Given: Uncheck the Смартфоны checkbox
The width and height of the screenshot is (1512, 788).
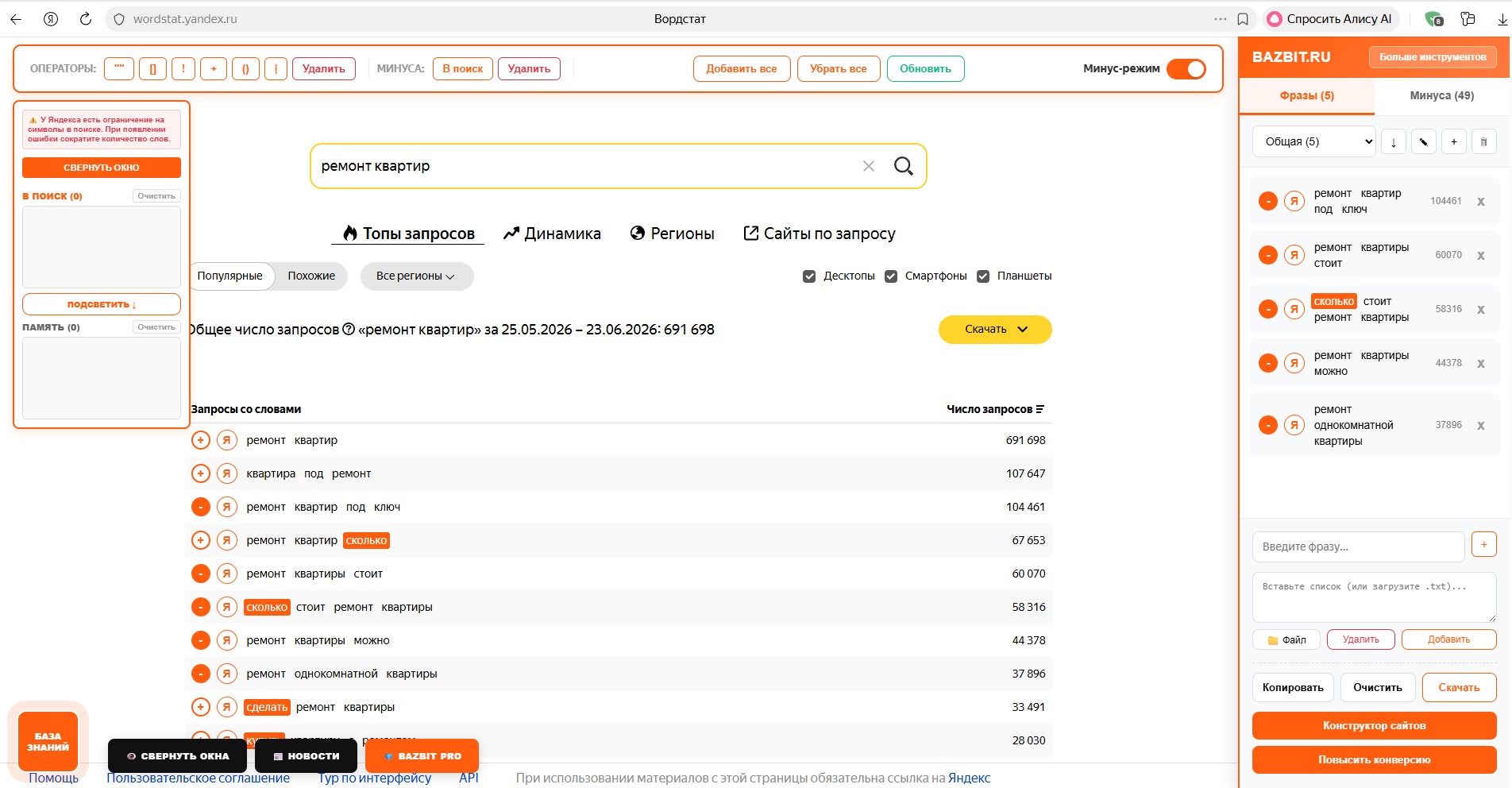Looking at the screenshot, I should [x=891, y=276].
